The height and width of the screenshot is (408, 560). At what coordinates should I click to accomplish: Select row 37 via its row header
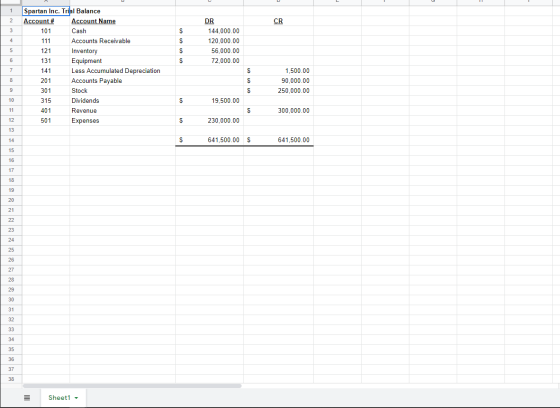[11, 369]
